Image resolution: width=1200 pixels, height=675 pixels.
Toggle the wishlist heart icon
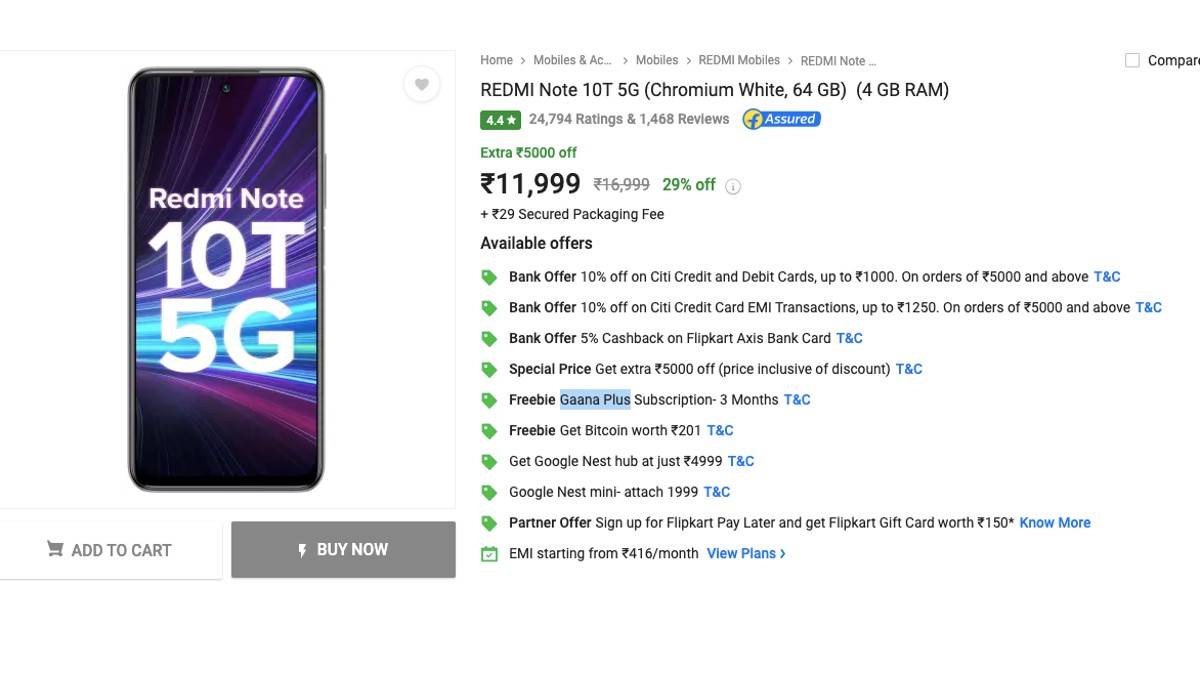422,84
